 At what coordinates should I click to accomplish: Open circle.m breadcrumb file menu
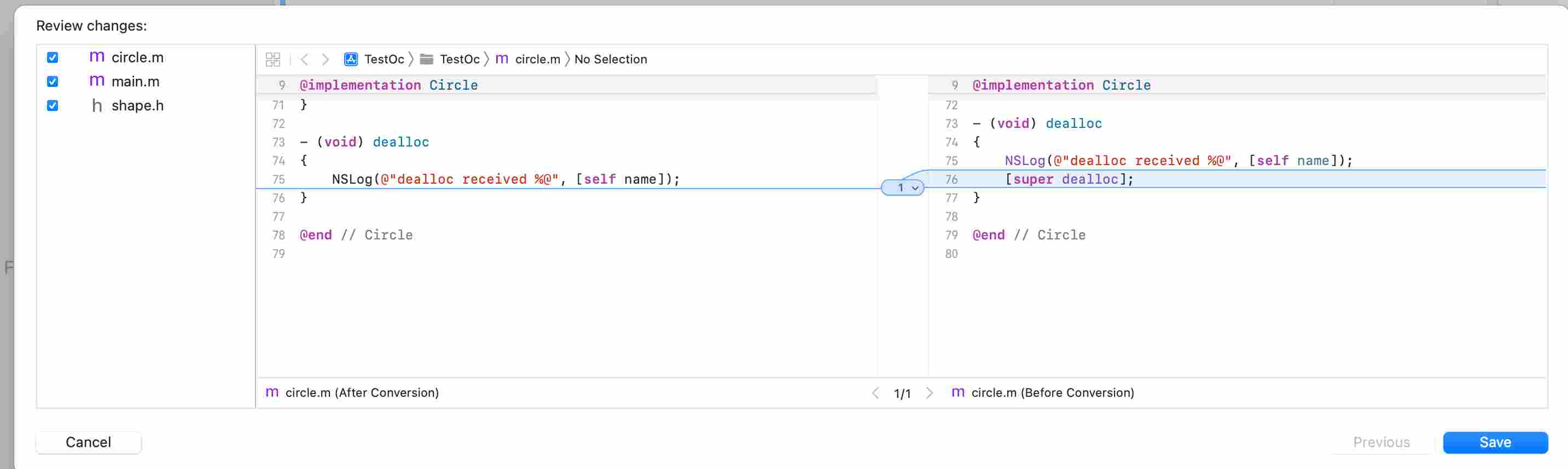[537, 60]
